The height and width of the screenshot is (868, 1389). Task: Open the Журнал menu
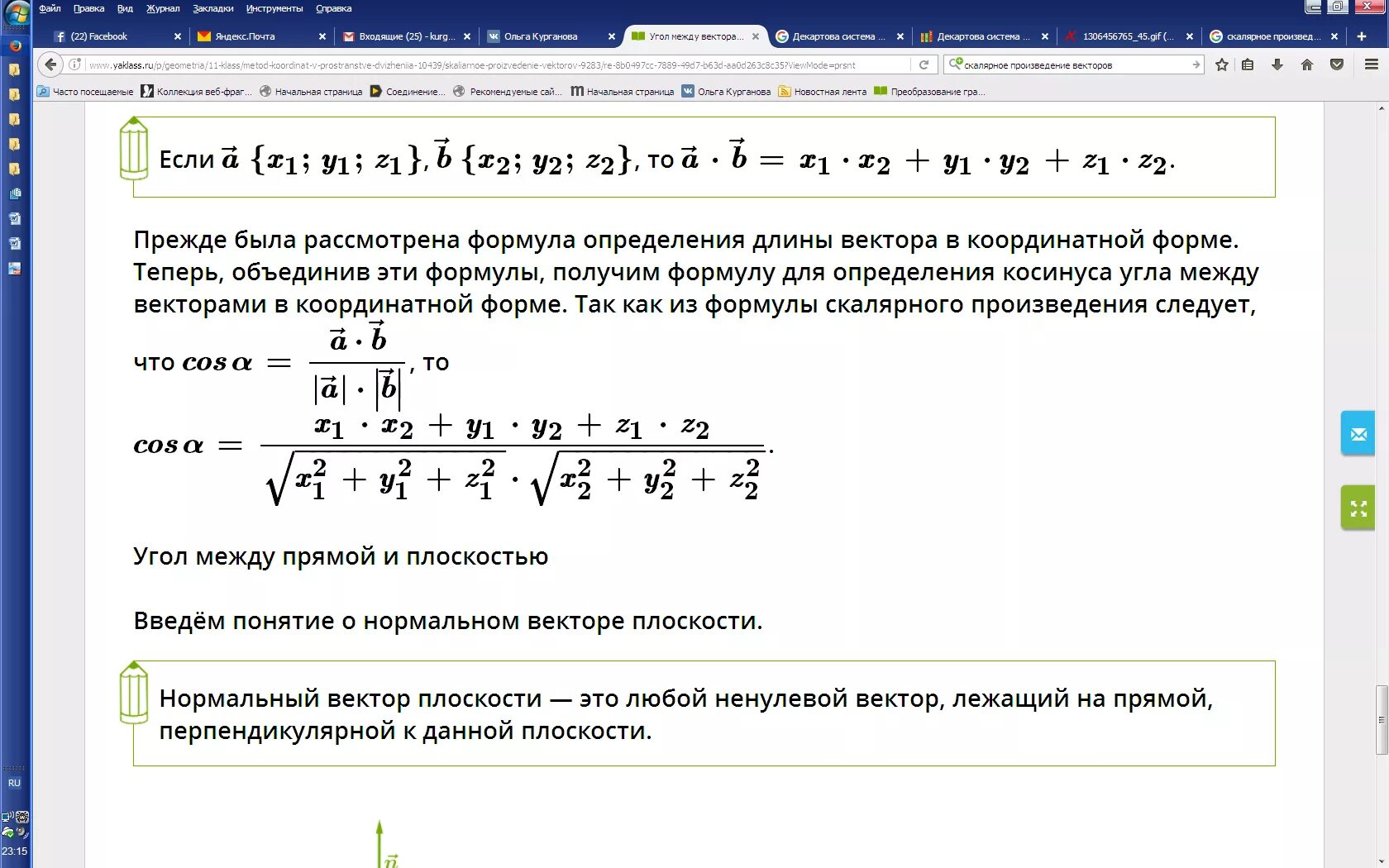pyautogui.click(x=163, y=8)
